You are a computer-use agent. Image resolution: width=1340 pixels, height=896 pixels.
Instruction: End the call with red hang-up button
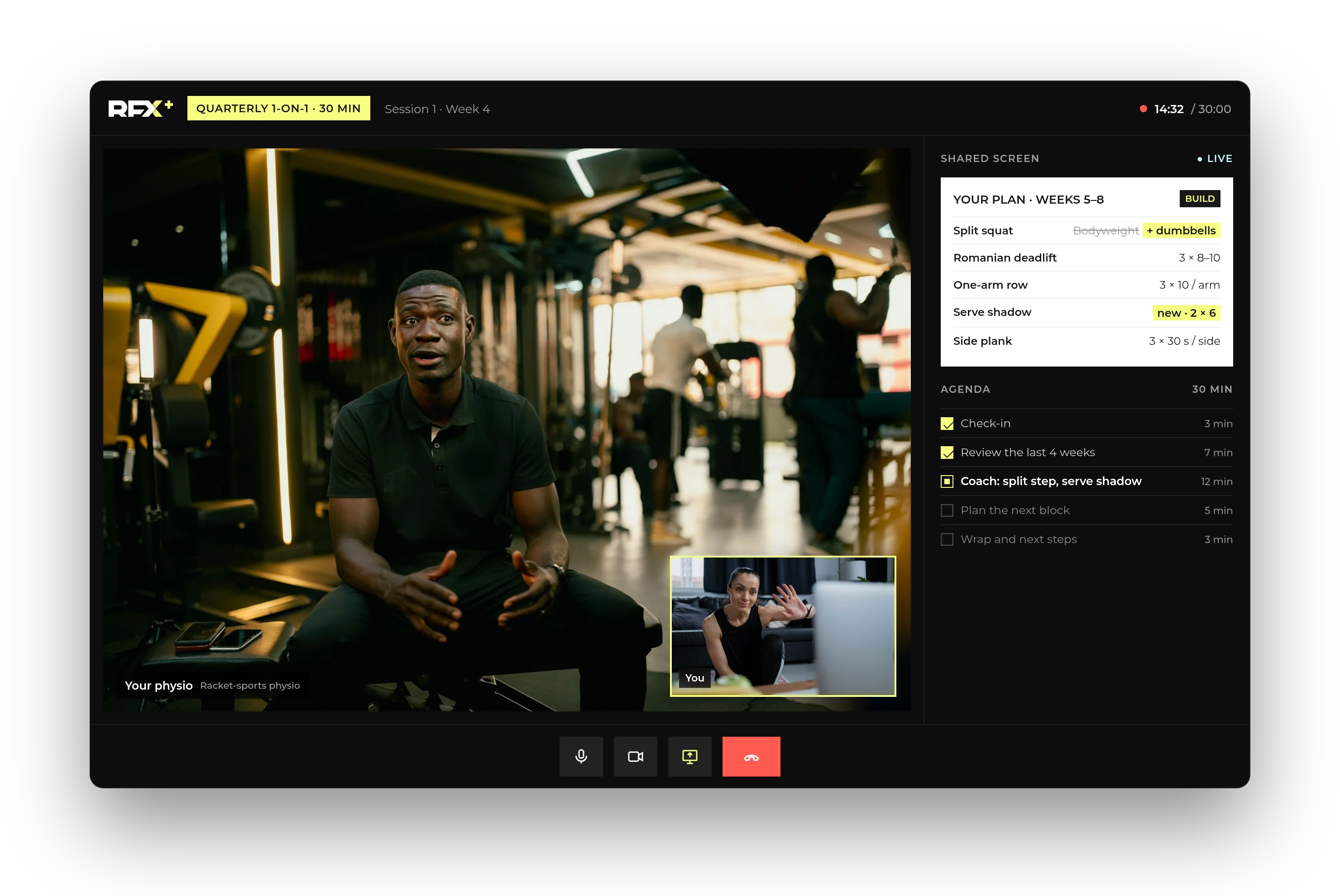751,757
